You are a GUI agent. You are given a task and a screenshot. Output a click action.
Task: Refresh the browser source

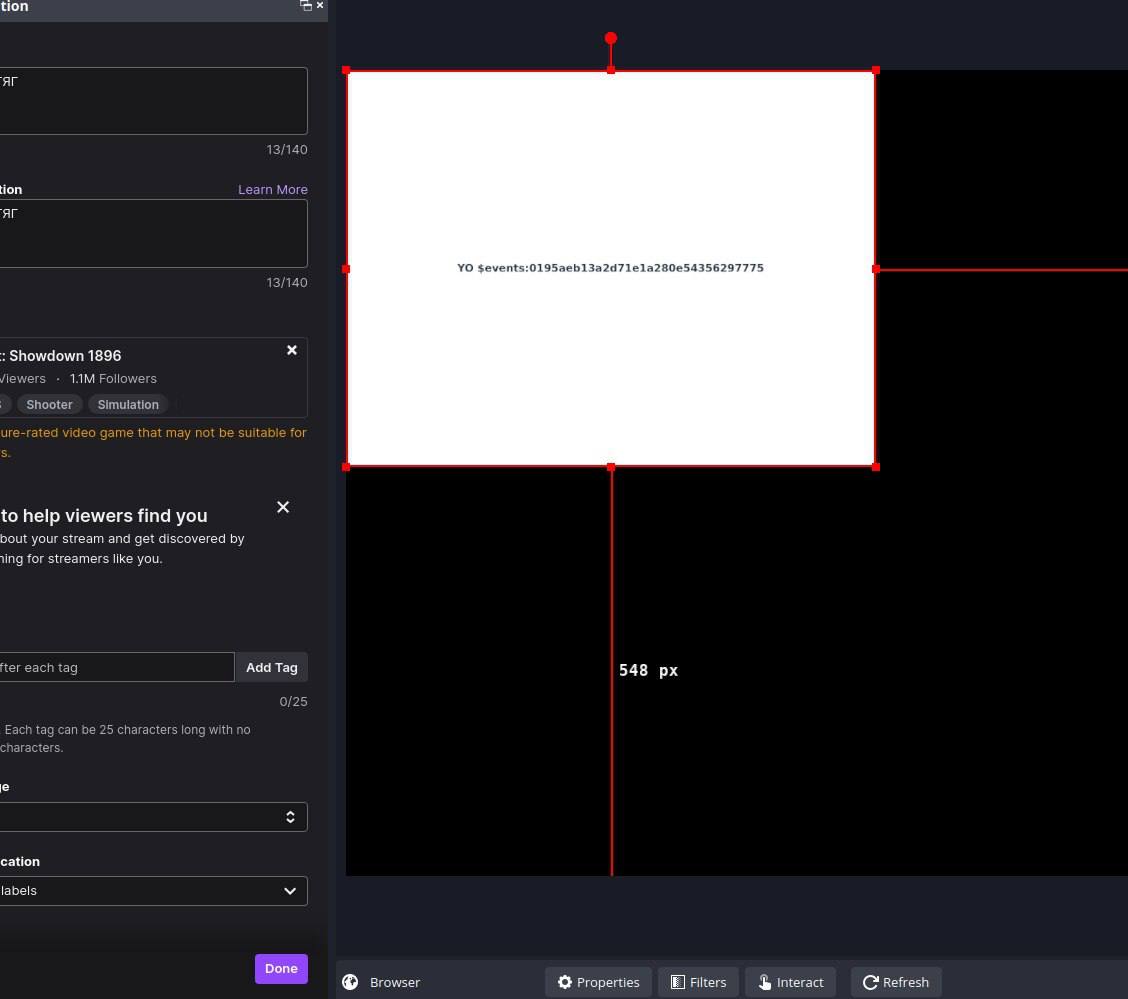point(896,982)
